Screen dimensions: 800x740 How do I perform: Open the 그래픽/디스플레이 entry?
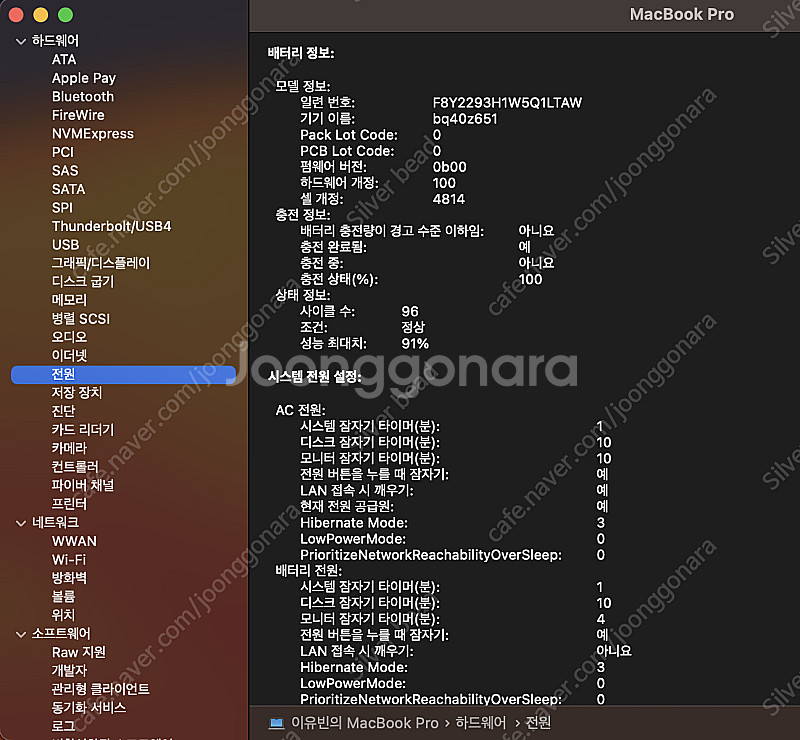[101, 263]
